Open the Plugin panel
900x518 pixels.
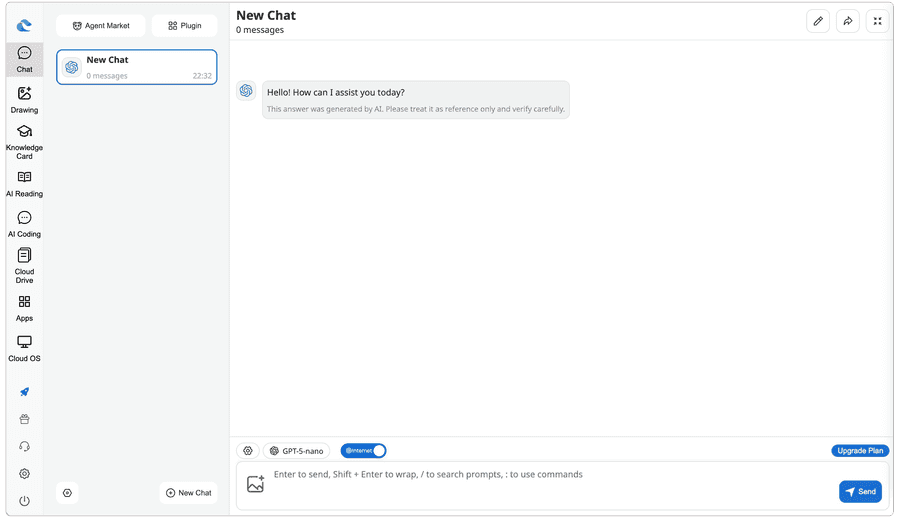point(184,26)
